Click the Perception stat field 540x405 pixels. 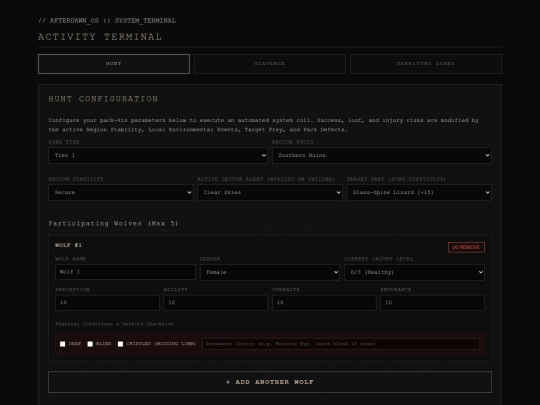click(107, 303)
